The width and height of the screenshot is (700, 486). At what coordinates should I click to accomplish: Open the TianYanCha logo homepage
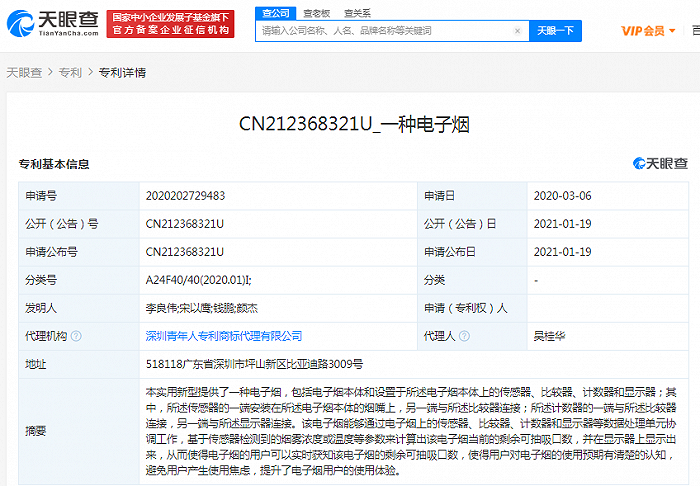[x=53, y=23]
